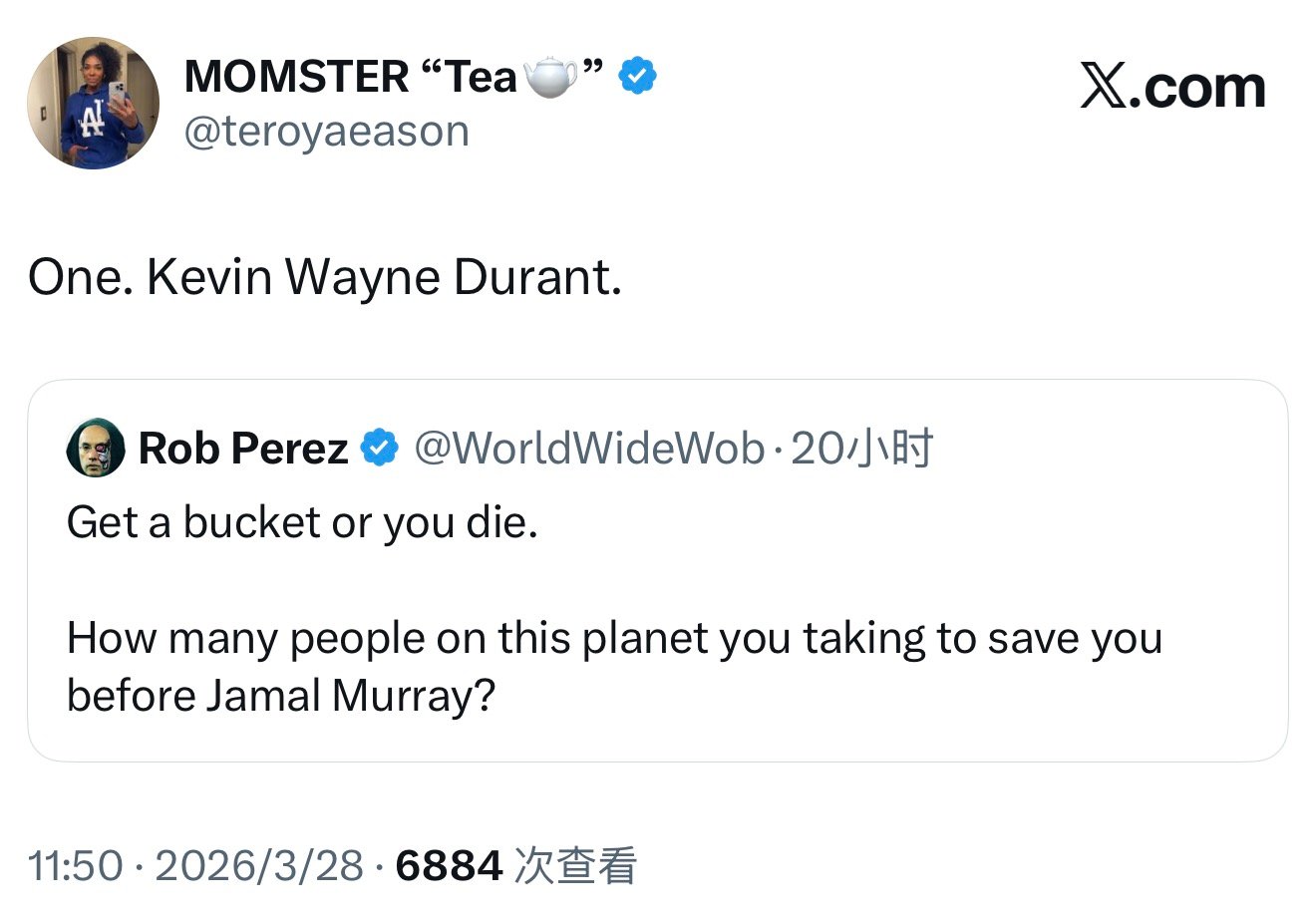This screenshot has width=1316, height=920.
Task: Click the 11:50 post time
Action: [x=75, y=865]
